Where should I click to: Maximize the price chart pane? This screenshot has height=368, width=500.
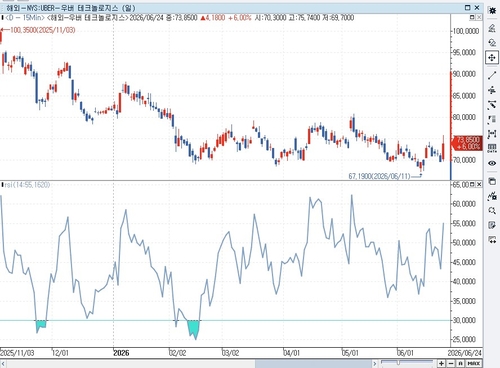point(472,17)
